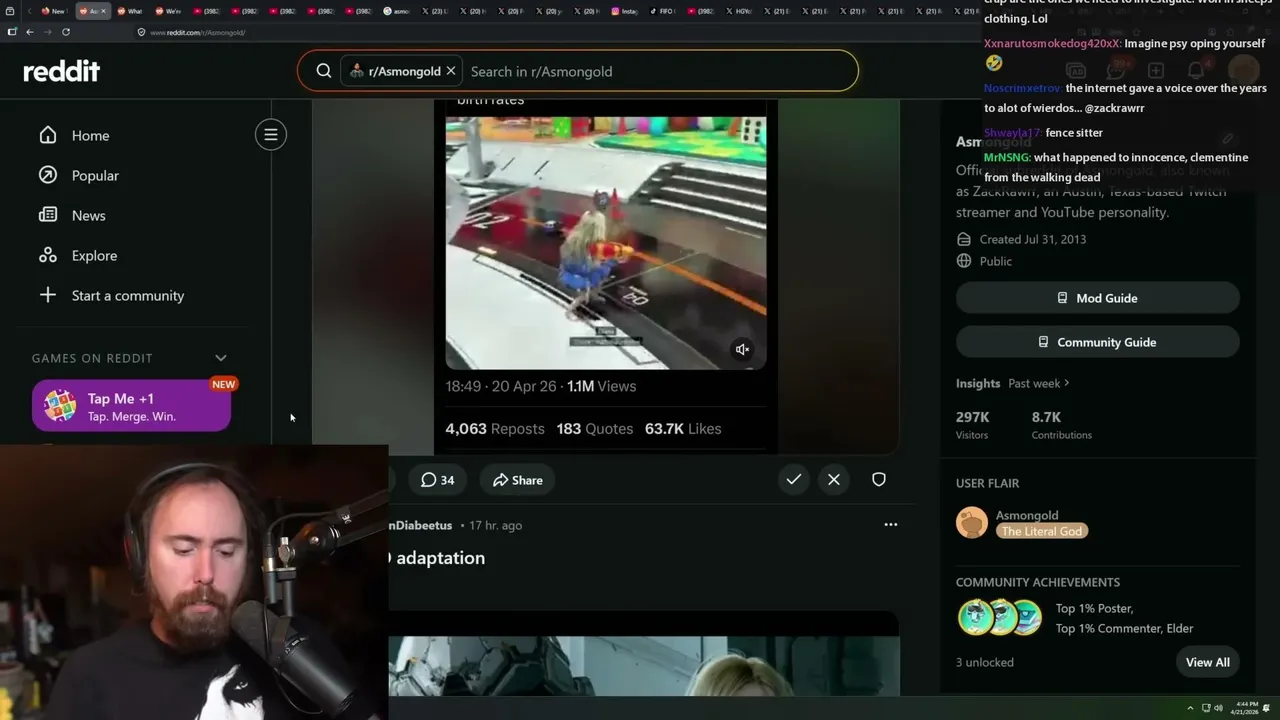Open the user profile avatar menu

pos(1243,70)
